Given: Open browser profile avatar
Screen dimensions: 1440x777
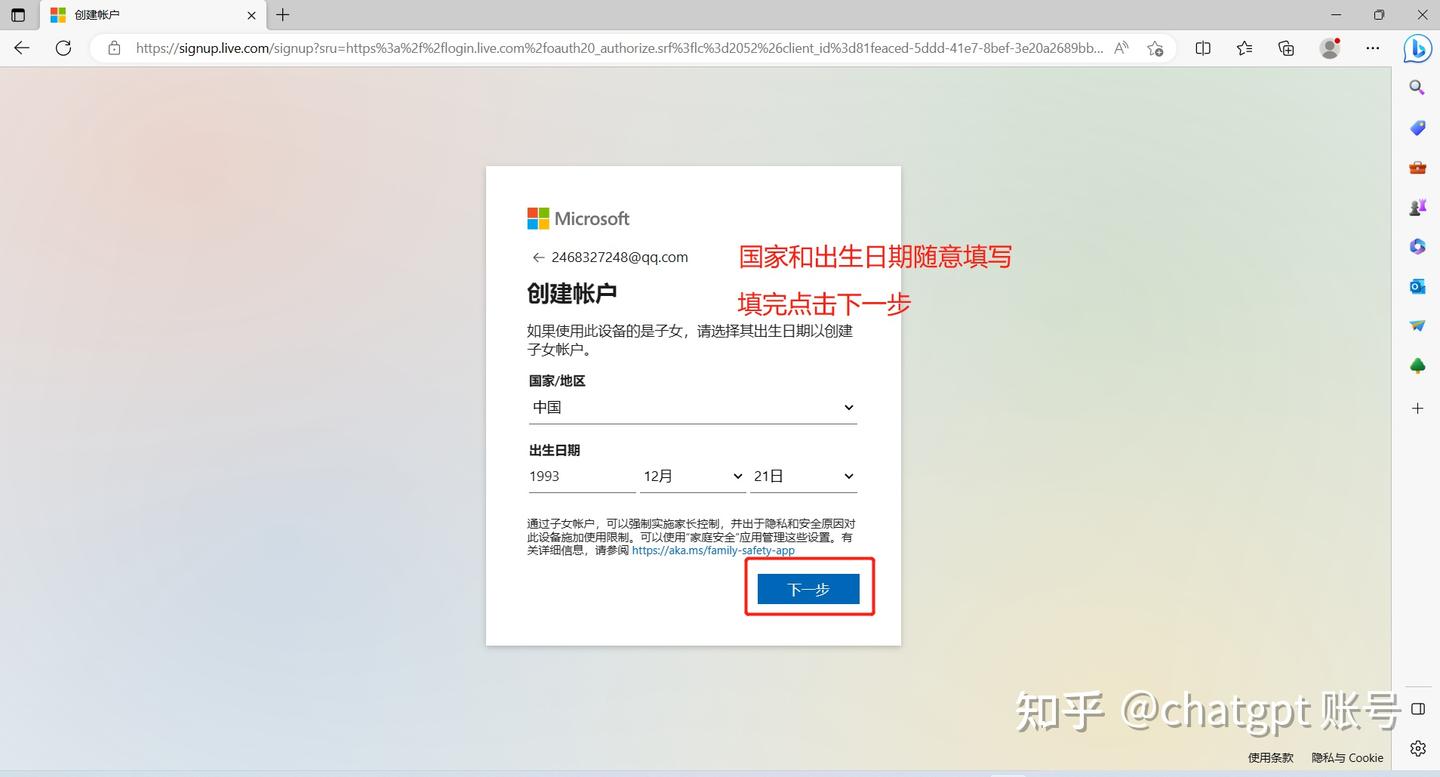Looking at the screenshot, I should tap(1330, 48).
